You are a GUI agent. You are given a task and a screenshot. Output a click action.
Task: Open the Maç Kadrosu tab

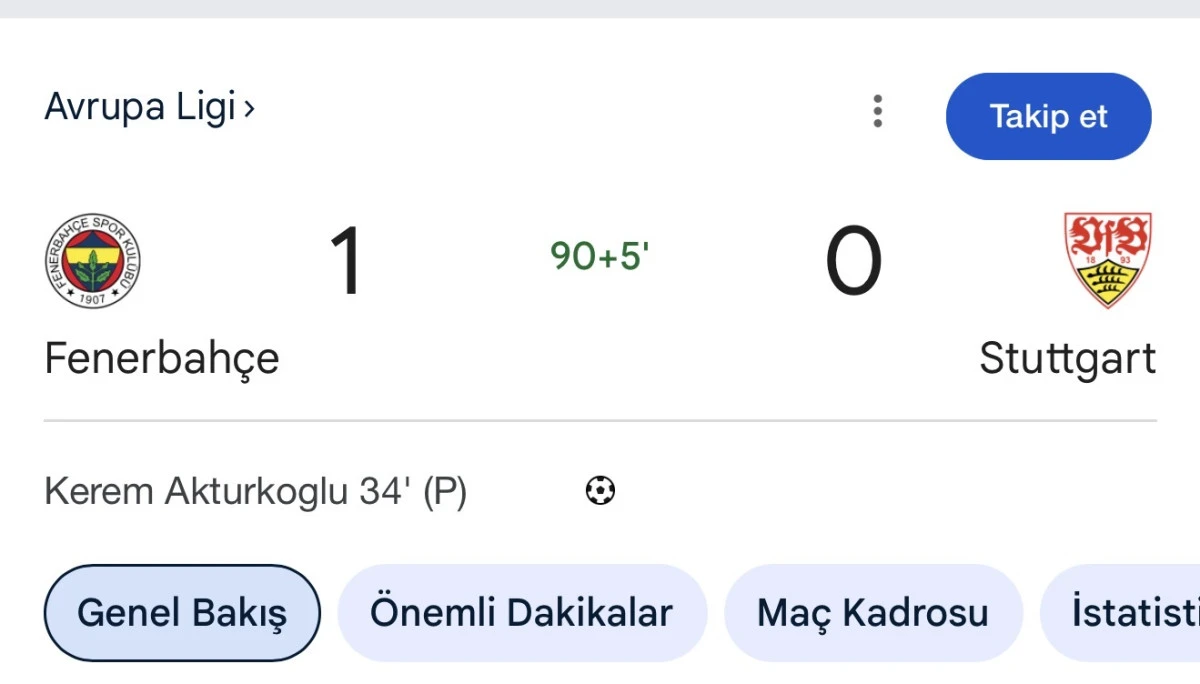point(872,613)
